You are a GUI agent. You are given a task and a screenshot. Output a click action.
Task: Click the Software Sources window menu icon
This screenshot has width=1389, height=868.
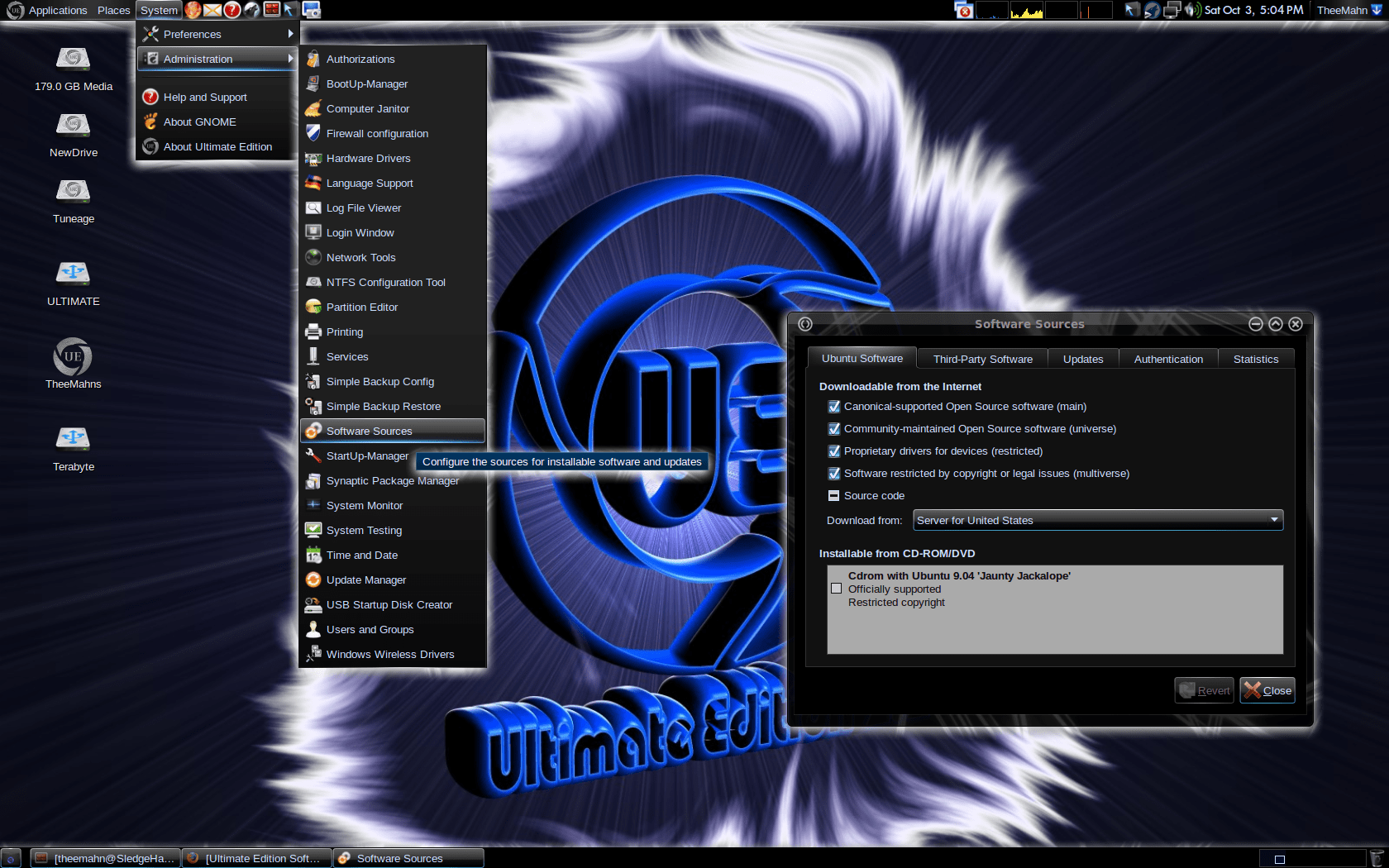pos(805,324)
